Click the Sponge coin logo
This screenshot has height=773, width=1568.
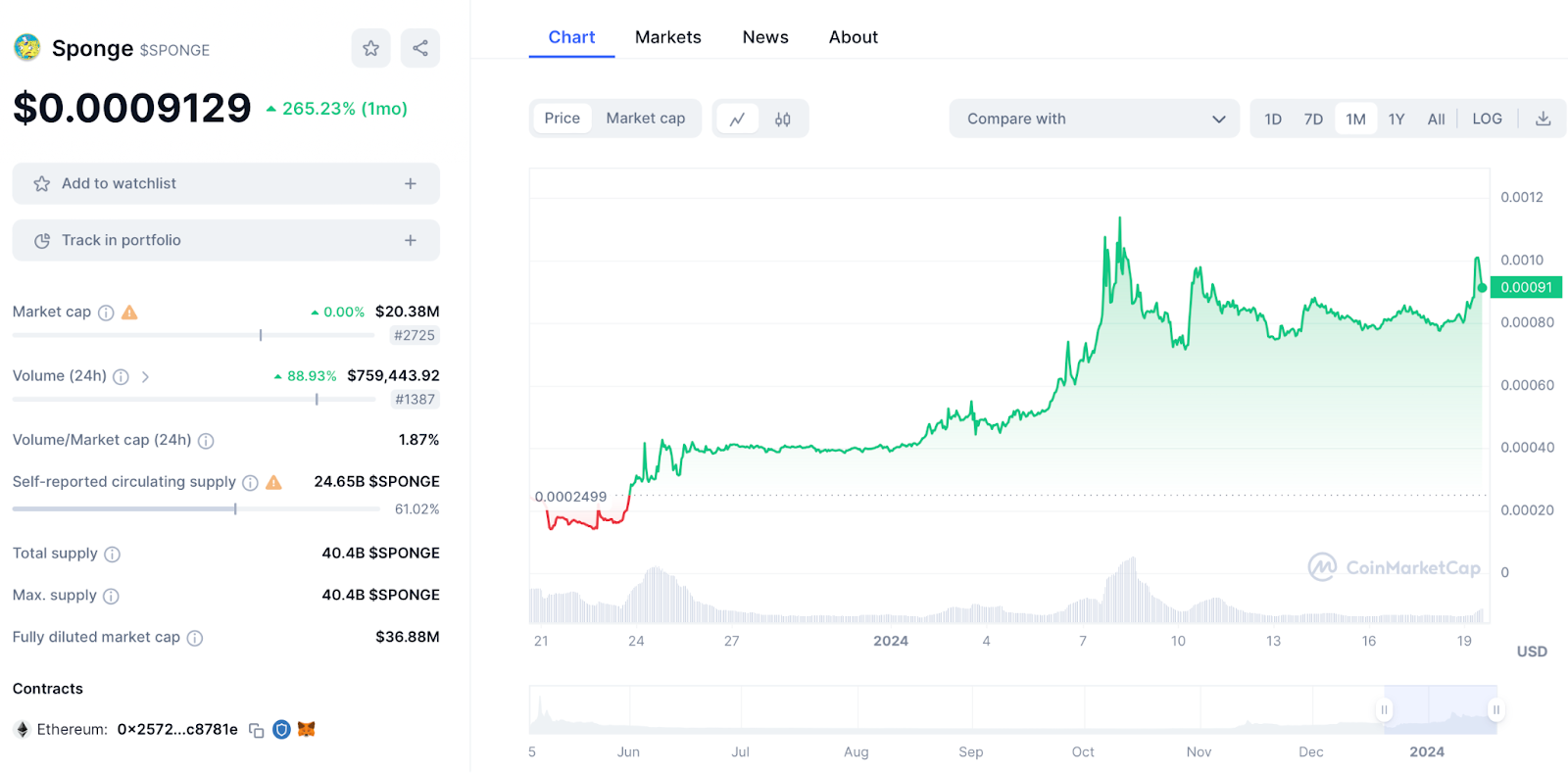[27, 47]
